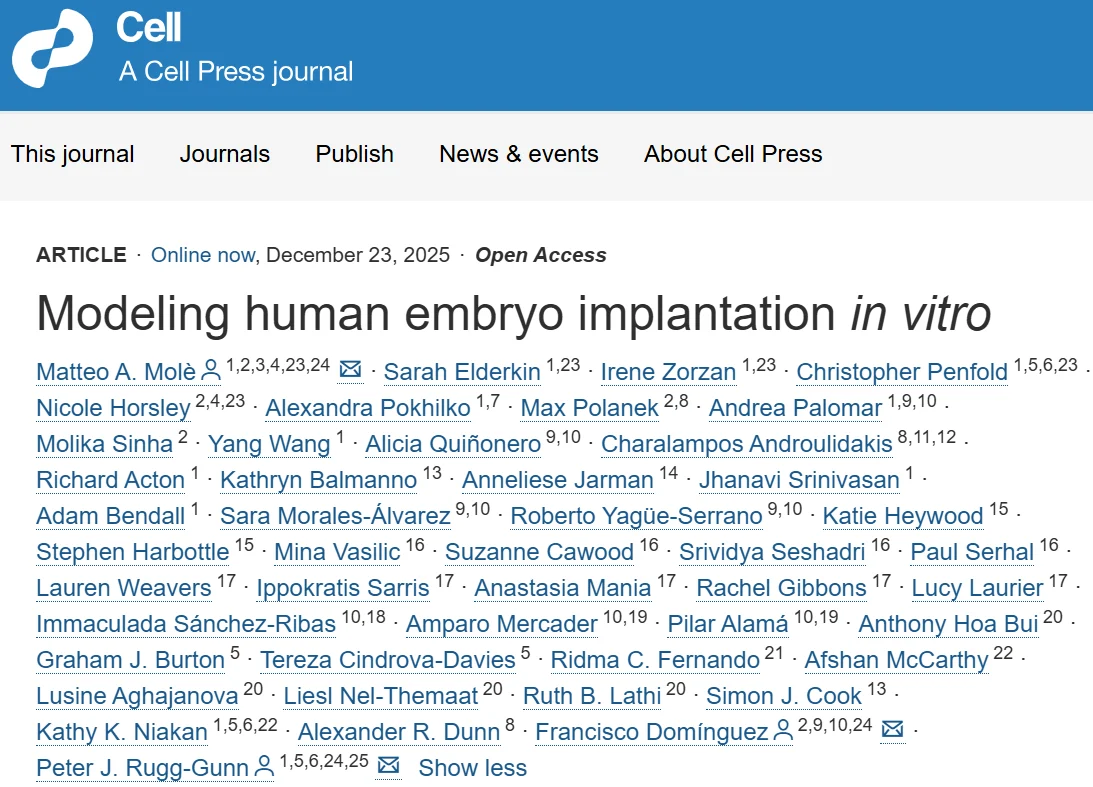Follow the Online now link
The image size is (1093, 787).
click(x=202, y=255)
